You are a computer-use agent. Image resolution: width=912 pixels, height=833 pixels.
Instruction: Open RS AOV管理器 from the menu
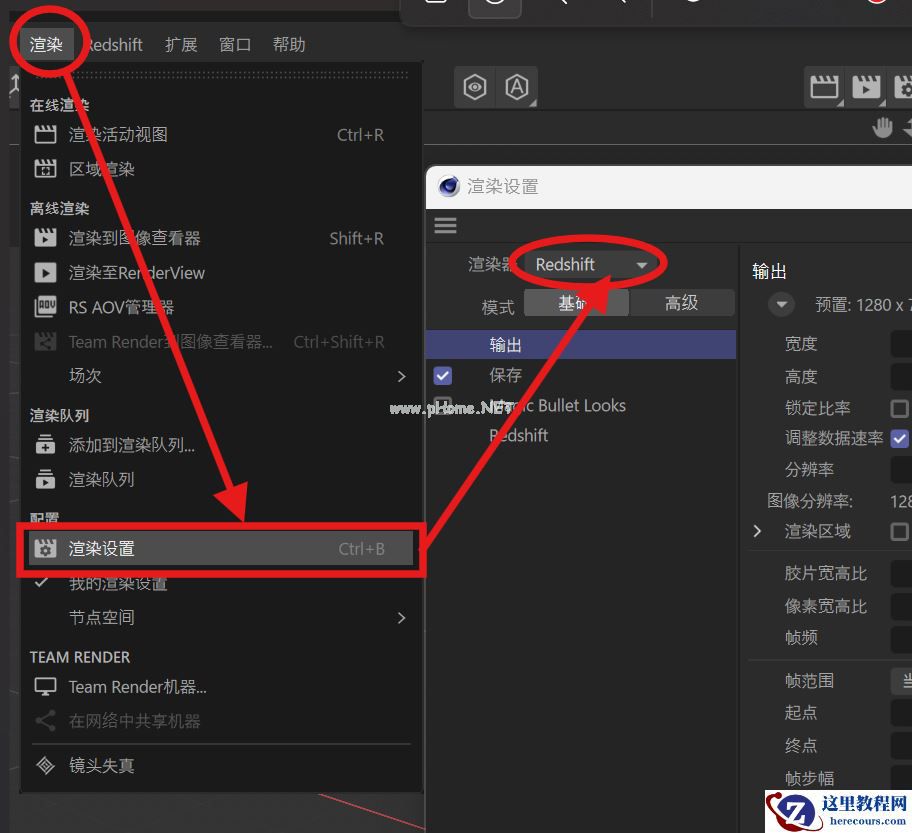pos(221,307)
